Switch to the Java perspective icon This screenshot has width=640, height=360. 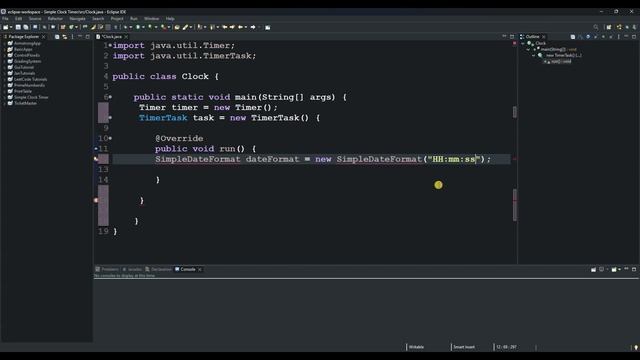(619, 27)
